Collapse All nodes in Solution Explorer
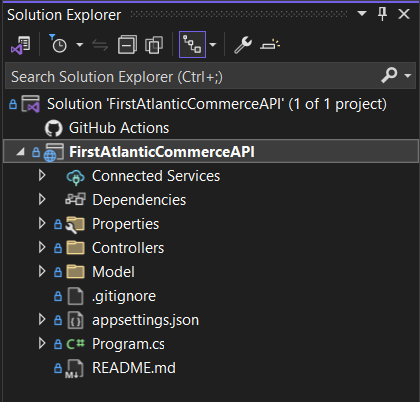Viewport: 420px width, 402px height. click(127, 45)
